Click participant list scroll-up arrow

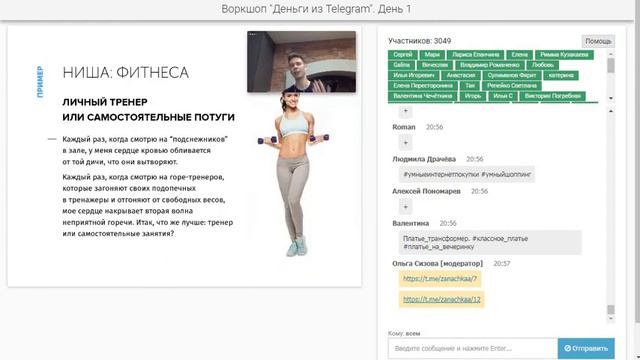tap(611, 54)
